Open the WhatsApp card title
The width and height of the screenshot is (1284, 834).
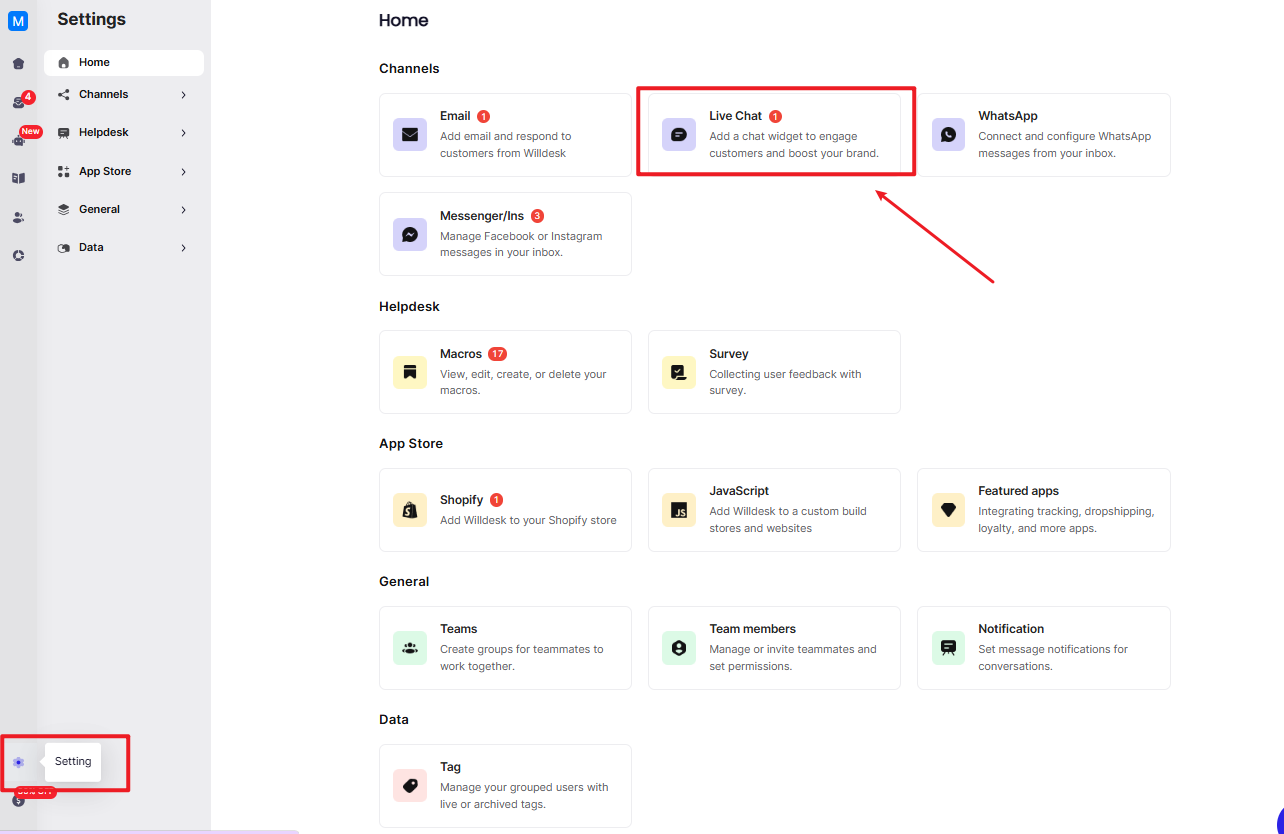coord(1008,116)
